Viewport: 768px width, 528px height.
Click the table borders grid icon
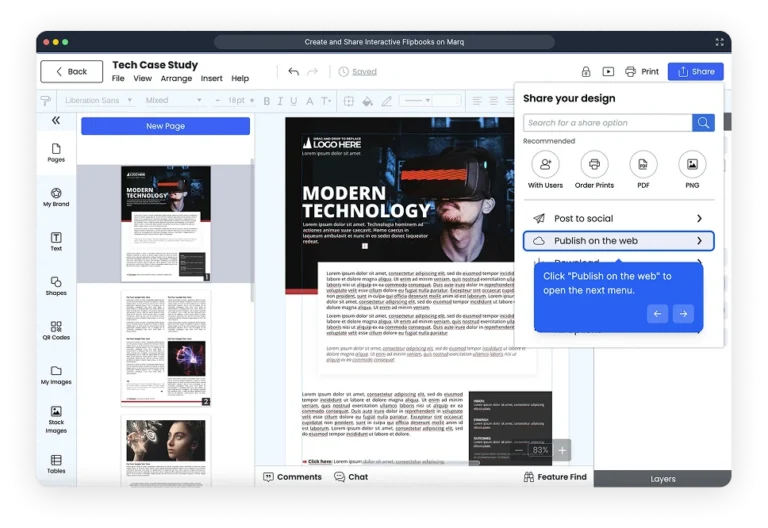coord(349,101)
